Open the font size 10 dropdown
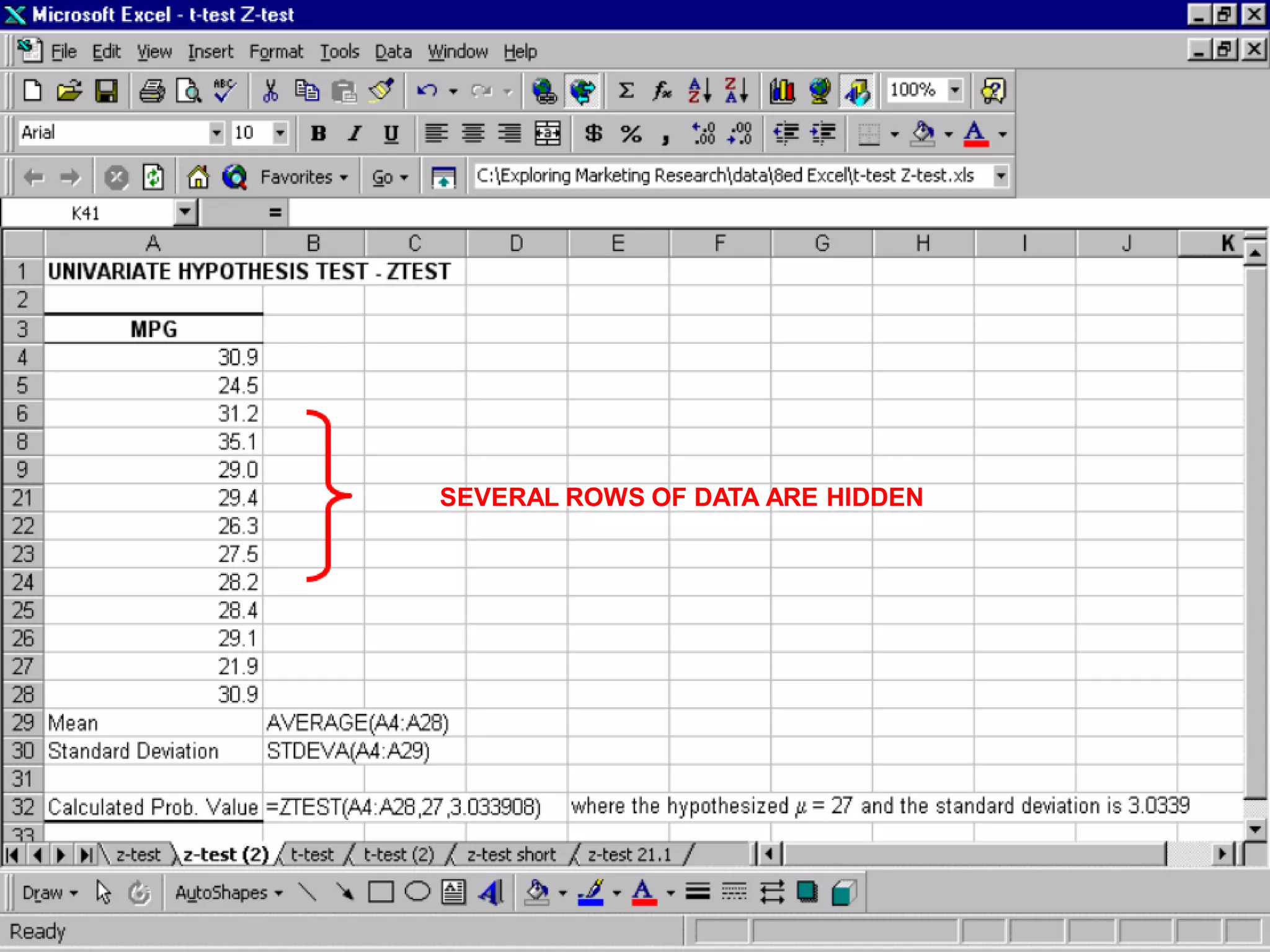Screen dimensions: 1270x952 [280, 133]
